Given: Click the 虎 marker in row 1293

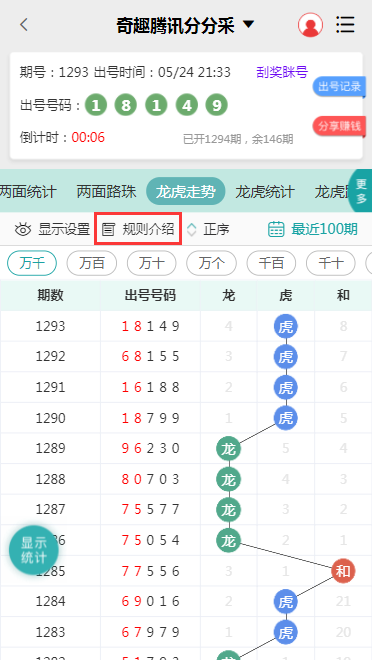Looking at the screenshot, I should (286, 326).
